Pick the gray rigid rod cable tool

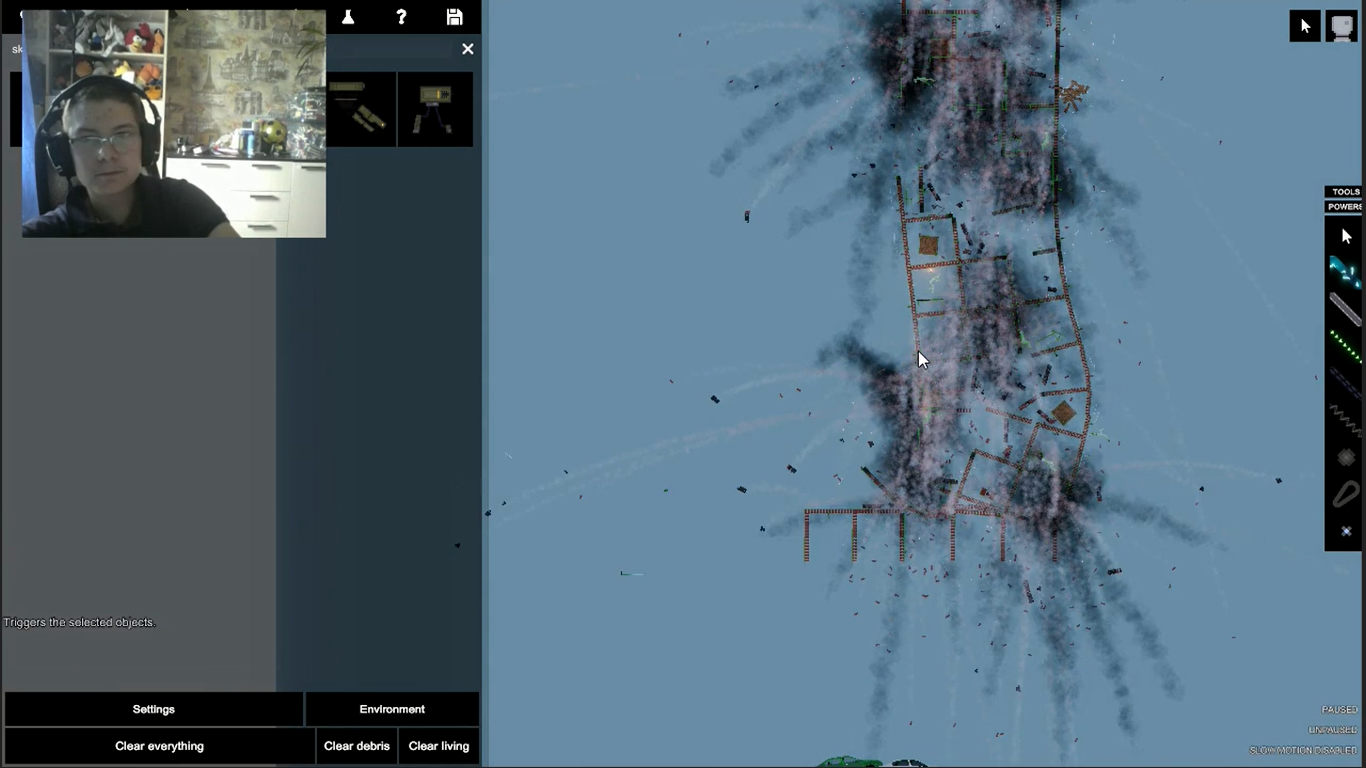[1345, 309]
